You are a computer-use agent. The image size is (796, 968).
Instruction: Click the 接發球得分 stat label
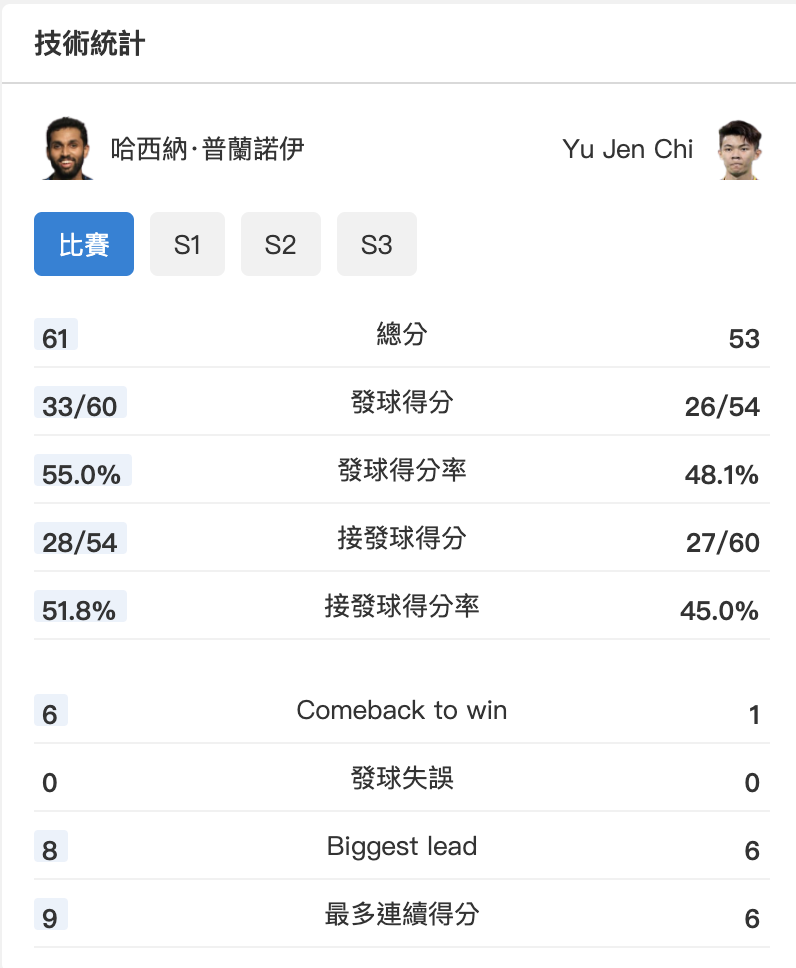[402, 538]
